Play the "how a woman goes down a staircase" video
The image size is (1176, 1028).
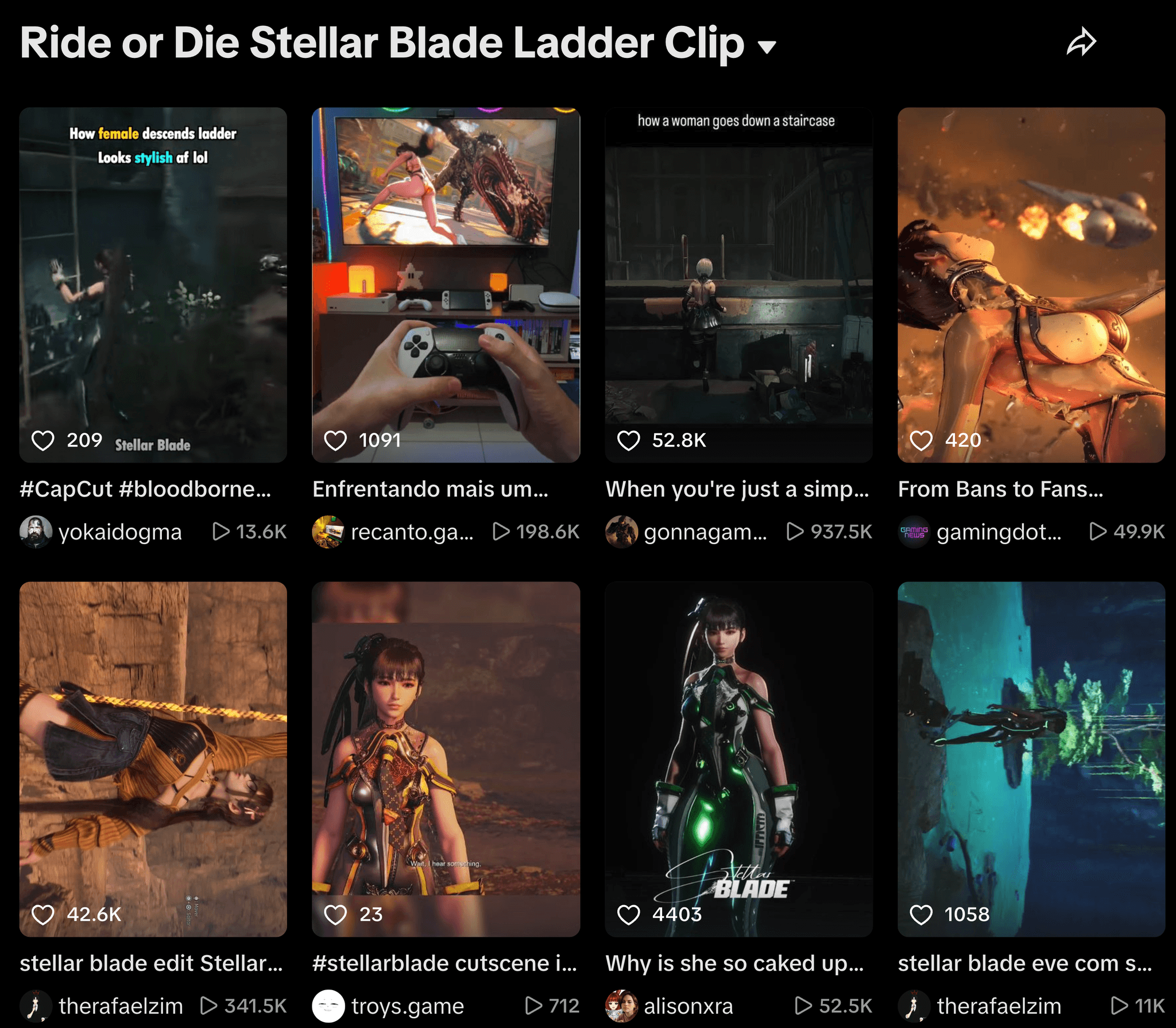pos(738,285)
